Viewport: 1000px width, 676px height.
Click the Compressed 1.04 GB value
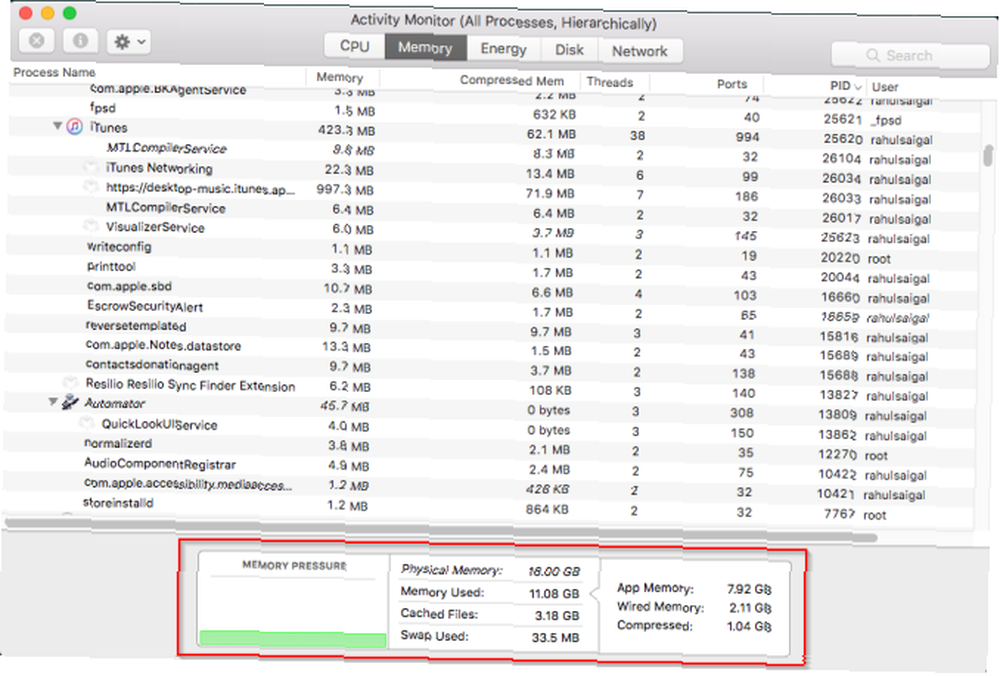tap(749, 626)
